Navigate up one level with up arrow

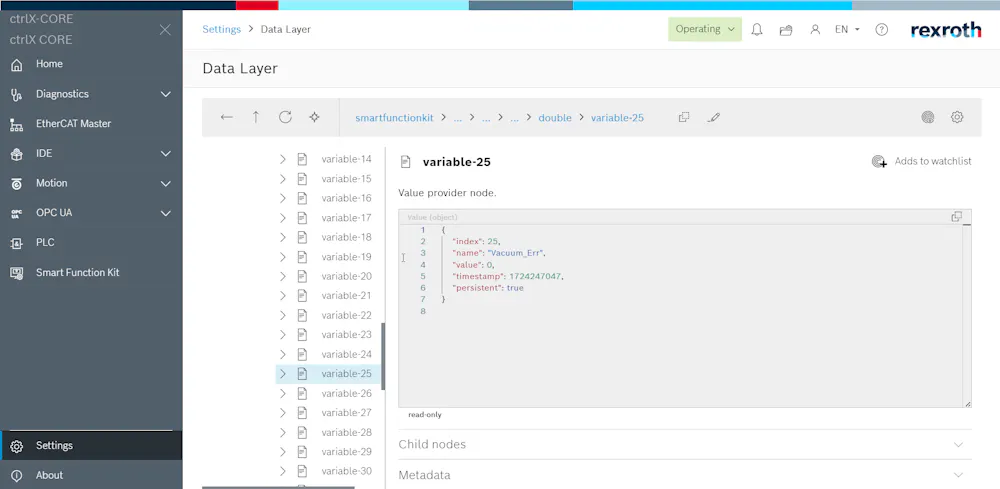256,117
